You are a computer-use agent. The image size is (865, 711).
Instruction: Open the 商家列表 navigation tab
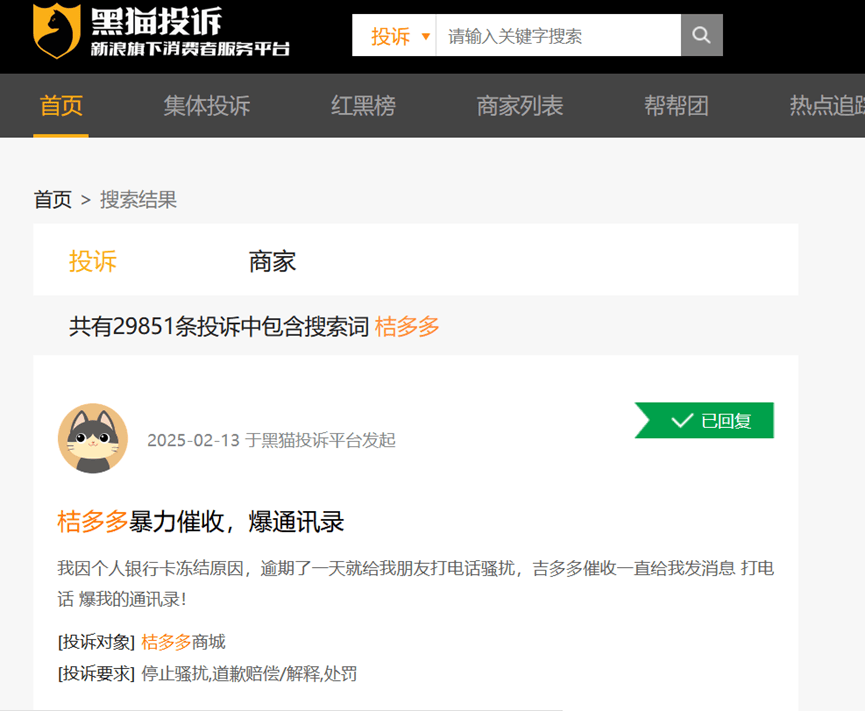click(x=520, y=106)
